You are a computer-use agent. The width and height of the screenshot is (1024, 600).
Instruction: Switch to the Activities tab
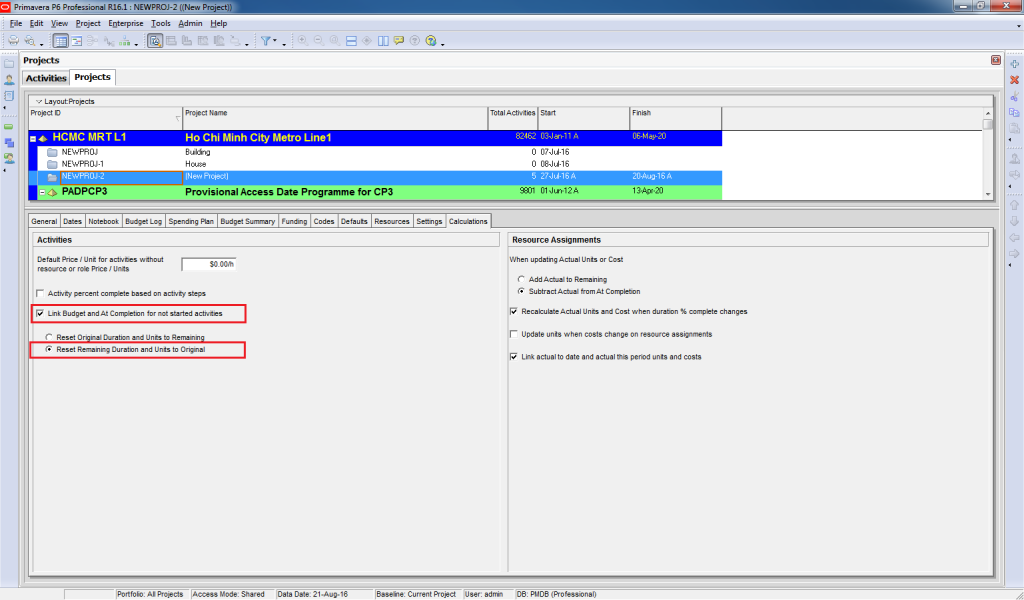46,78
